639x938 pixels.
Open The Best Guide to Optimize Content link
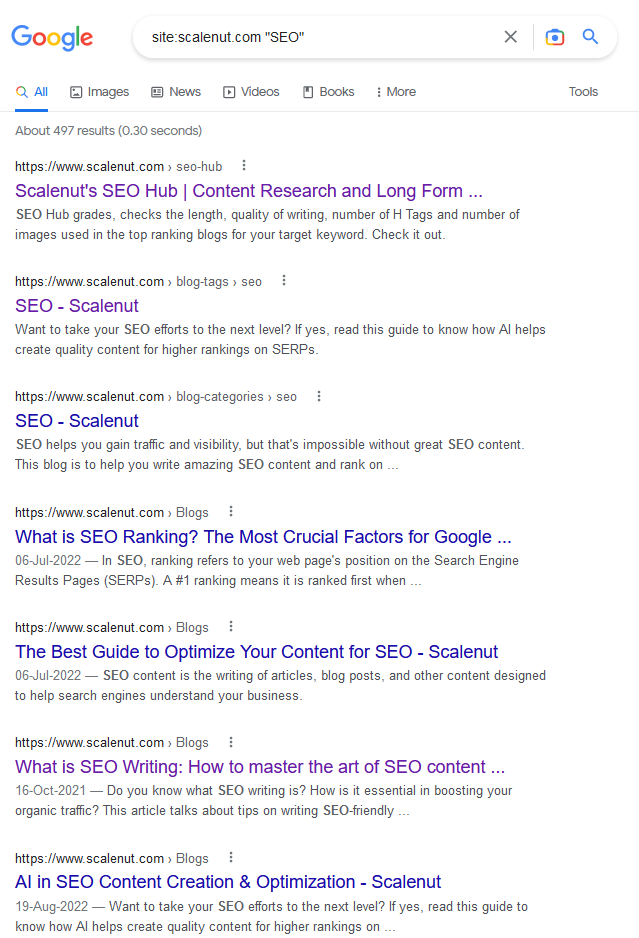(x=256, y=652)
